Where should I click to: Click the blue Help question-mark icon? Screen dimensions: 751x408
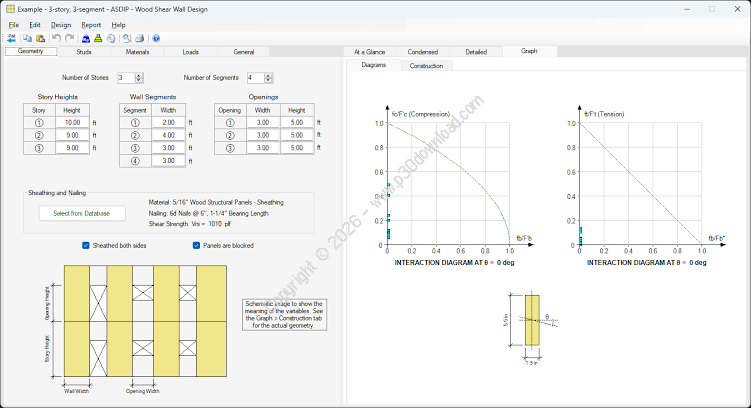(x=156, y=38)
